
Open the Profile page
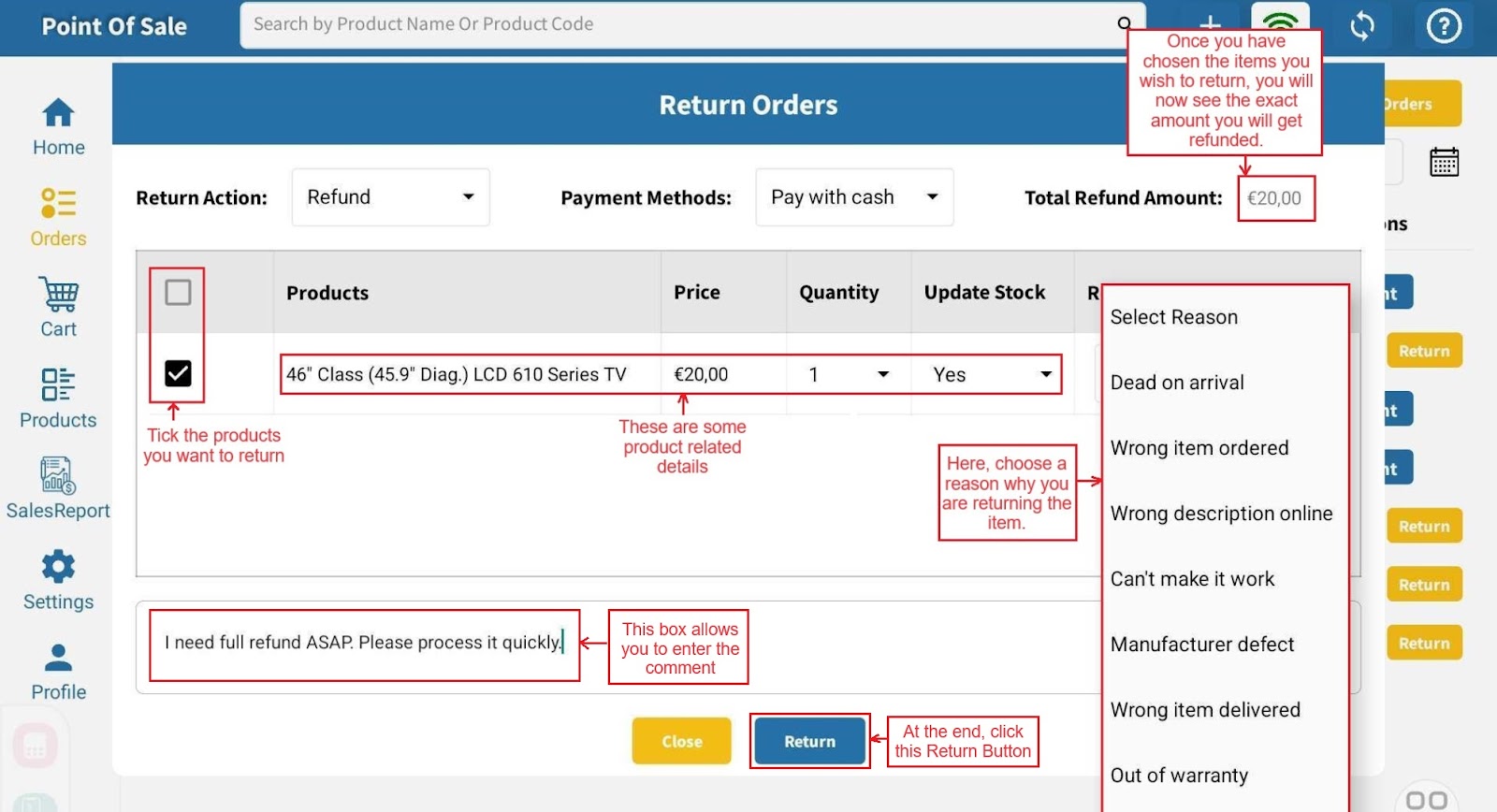(58, 671)
